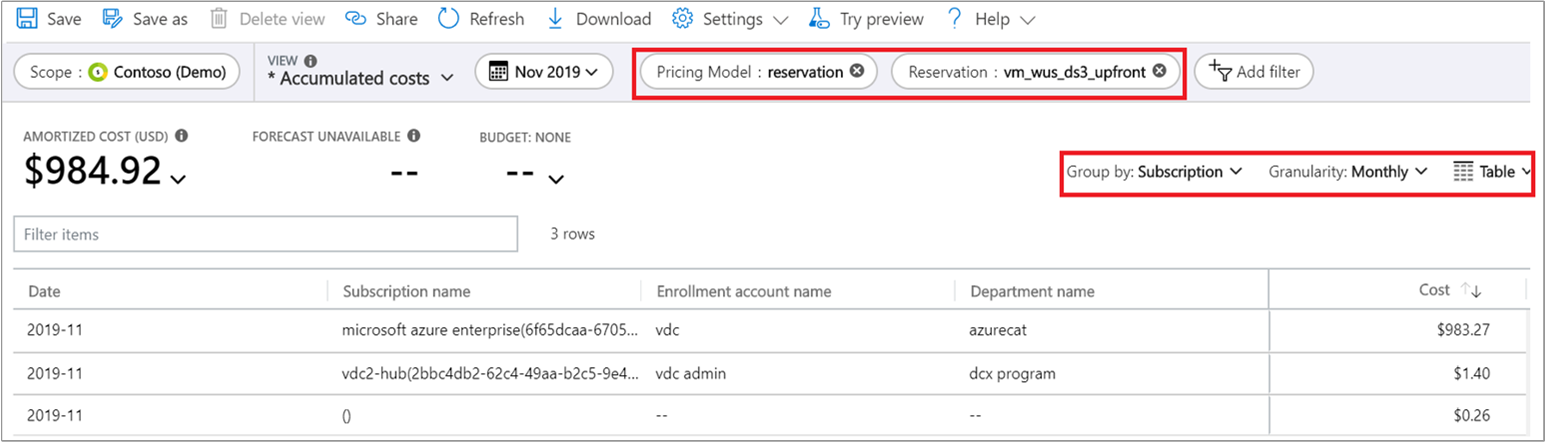Image resolution: width=1546 pixels, height=442 pixels.
Task: Click the Pricing Model reservation filter pill
Action: click(758, 72)
